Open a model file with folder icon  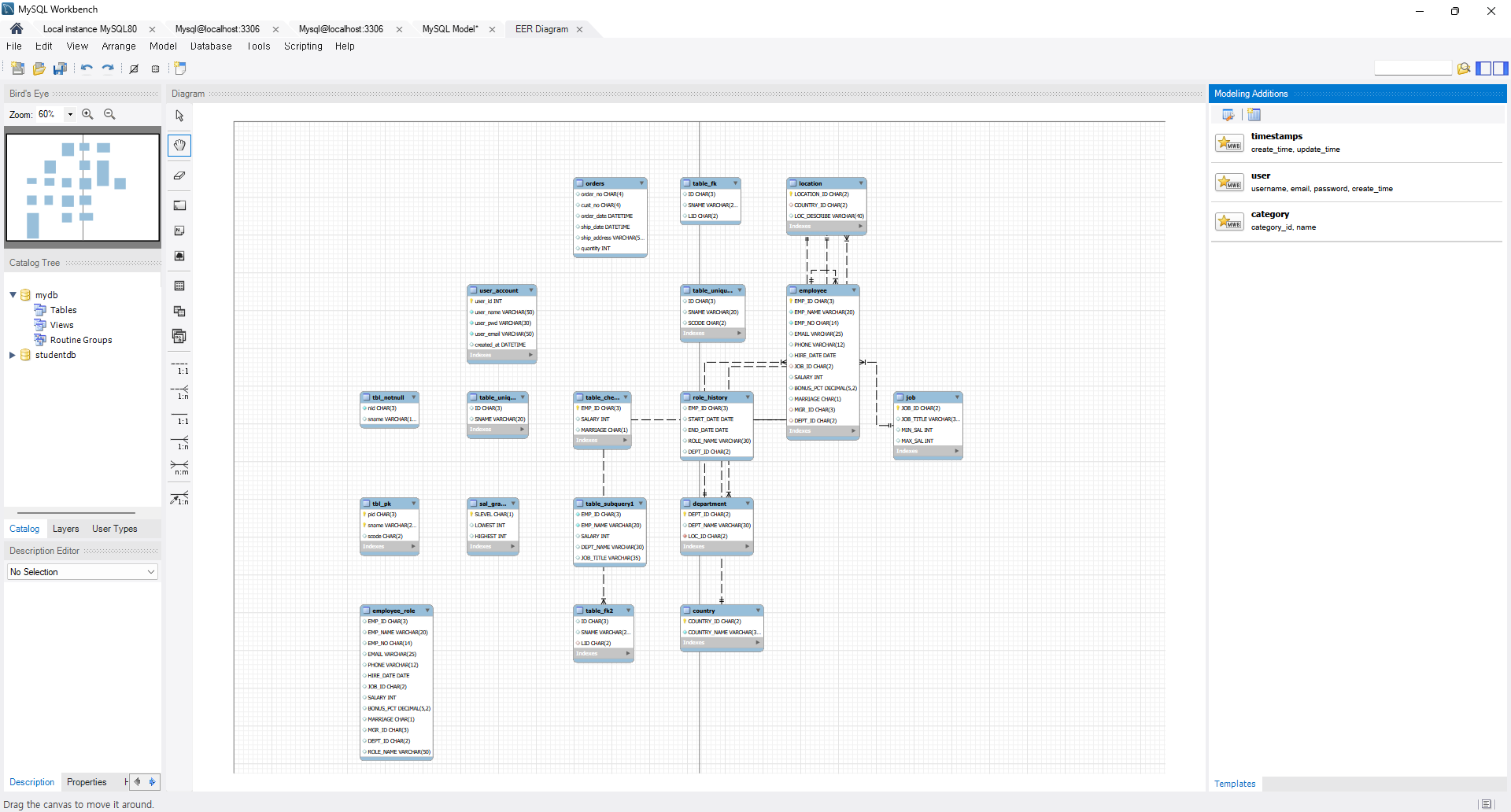pos(39,68)
